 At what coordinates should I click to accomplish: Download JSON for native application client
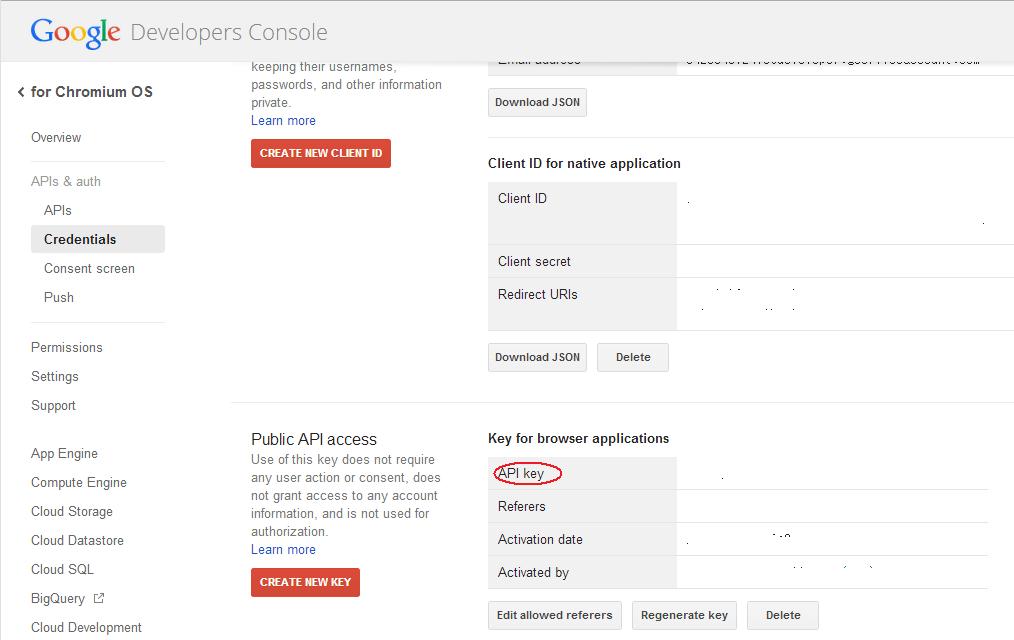(x=538, y=357)
